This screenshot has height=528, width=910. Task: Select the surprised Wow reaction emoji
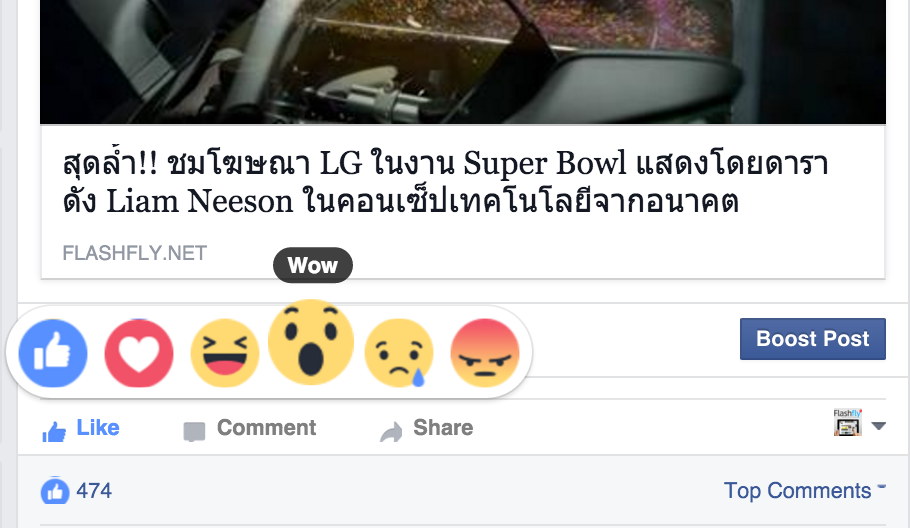[311, 342]
